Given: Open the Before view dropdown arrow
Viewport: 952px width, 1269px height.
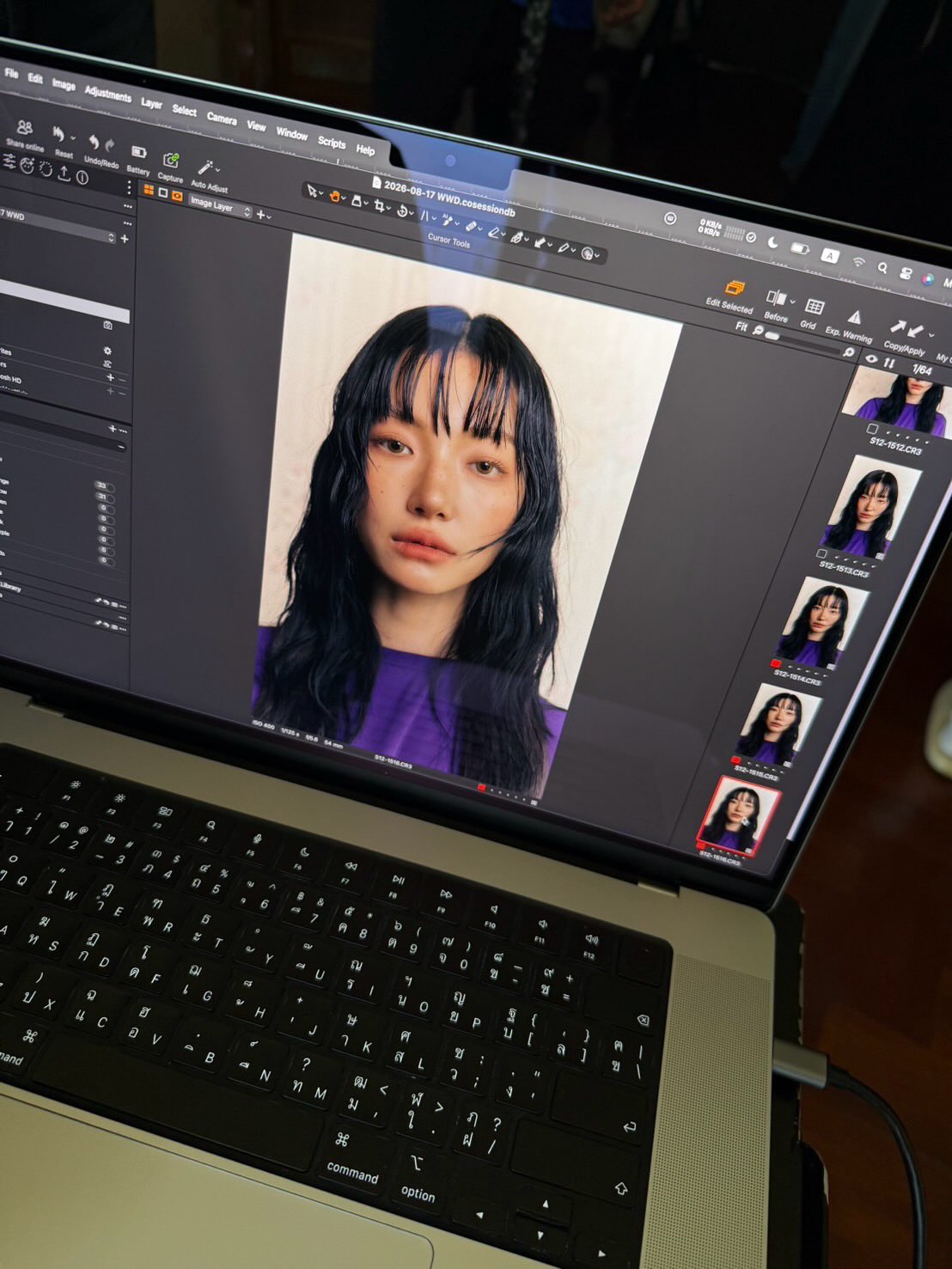Looking at the screenshot, I should (x=791, y=302).
